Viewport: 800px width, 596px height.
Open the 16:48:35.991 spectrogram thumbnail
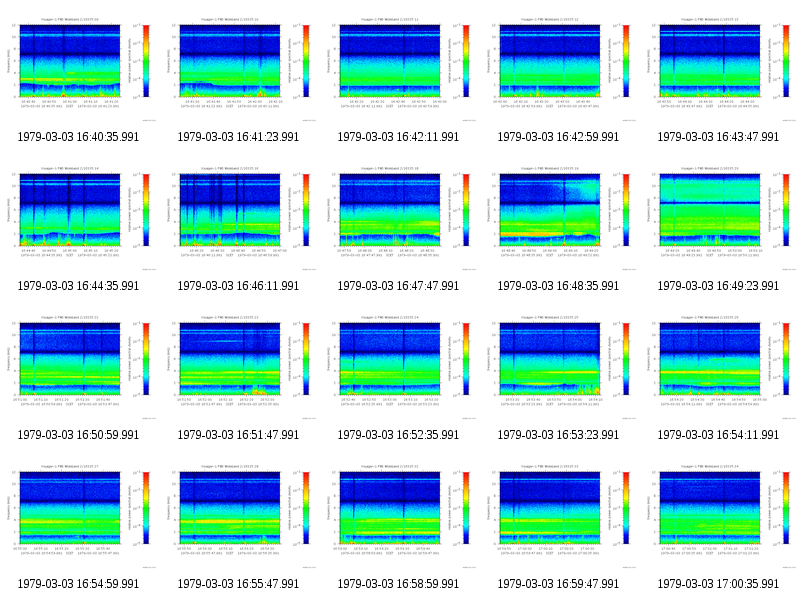[558, 217]
